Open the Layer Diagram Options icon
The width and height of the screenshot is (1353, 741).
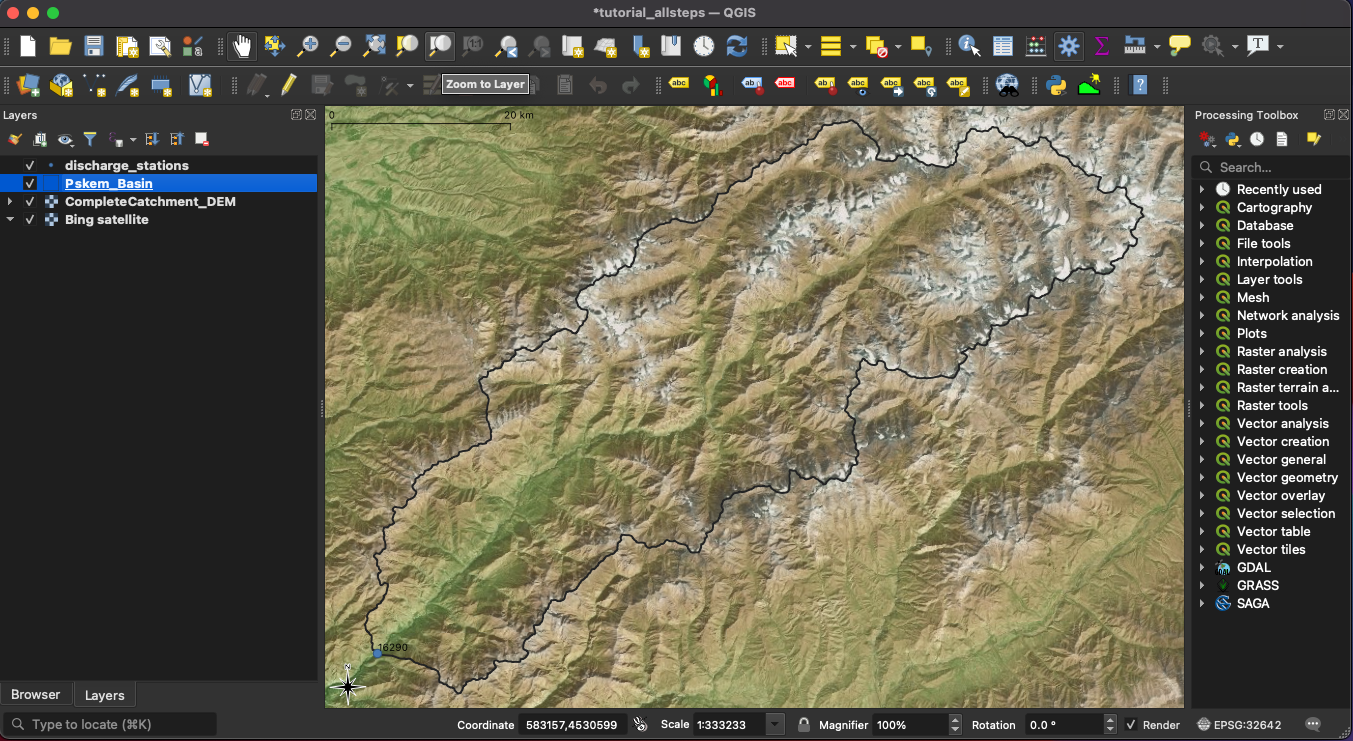coord(711,85)
